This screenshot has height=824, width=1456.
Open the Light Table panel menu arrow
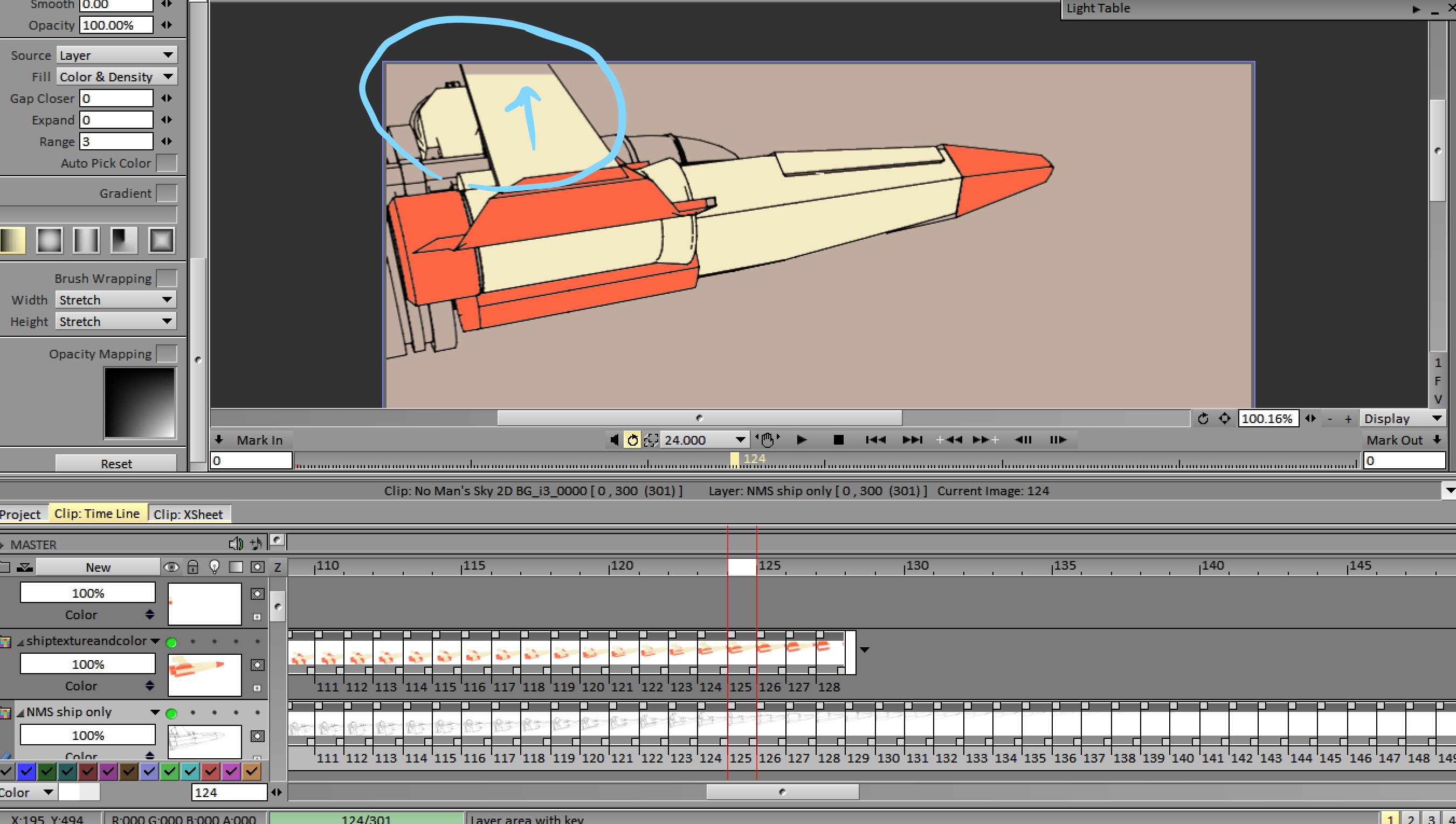[x=1416, y=9]
